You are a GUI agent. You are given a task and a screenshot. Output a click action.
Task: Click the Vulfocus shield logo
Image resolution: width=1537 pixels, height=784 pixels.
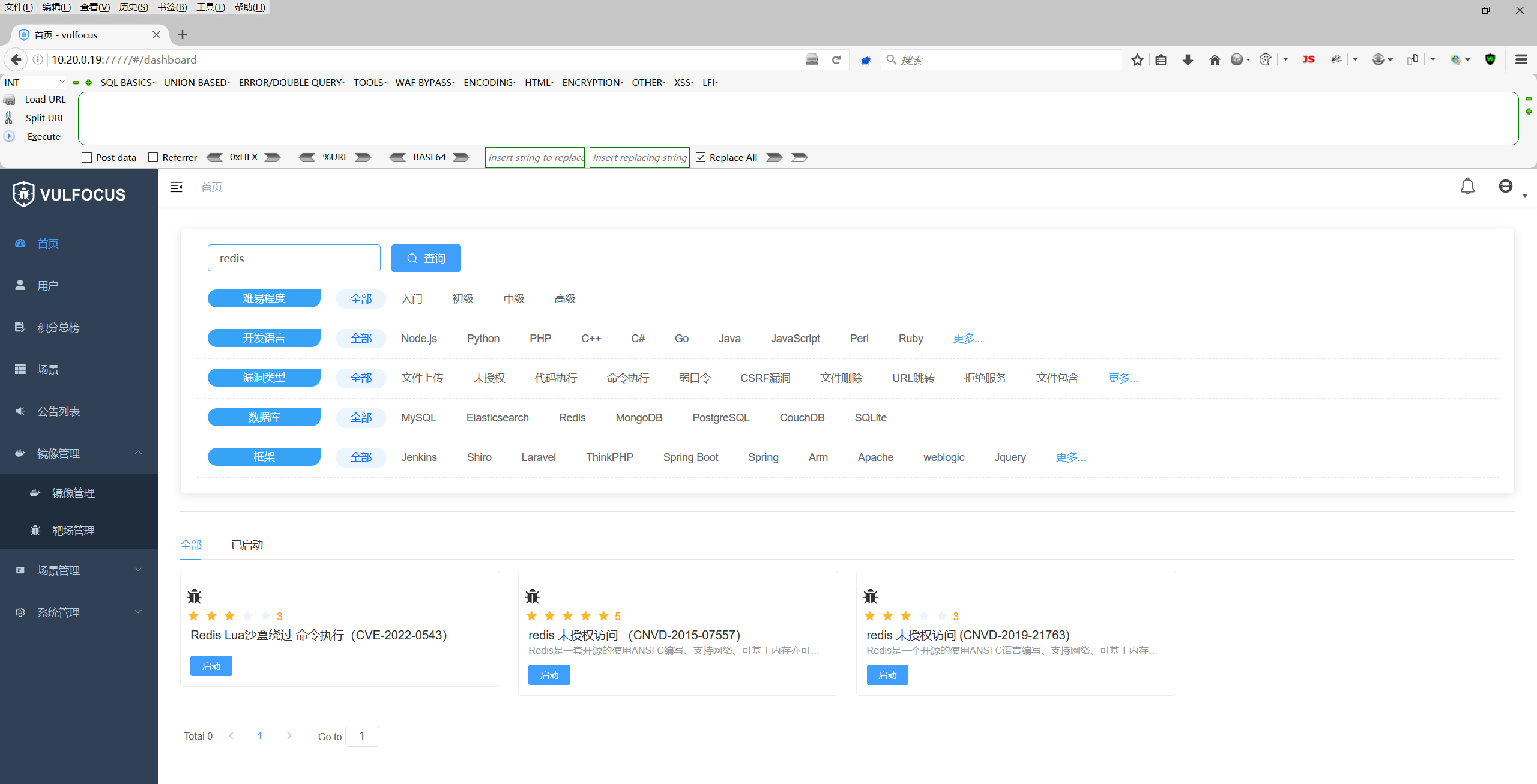23,194
